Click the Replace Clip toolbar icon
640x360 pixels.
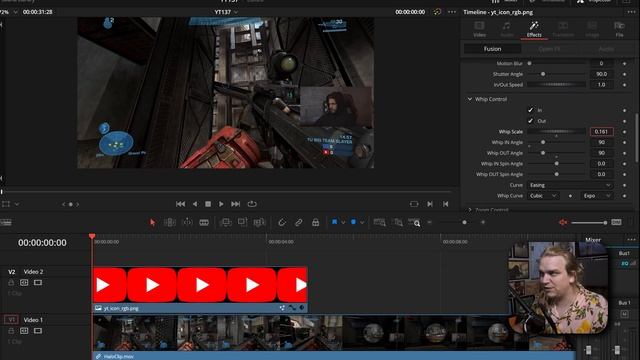click(259, 222)
